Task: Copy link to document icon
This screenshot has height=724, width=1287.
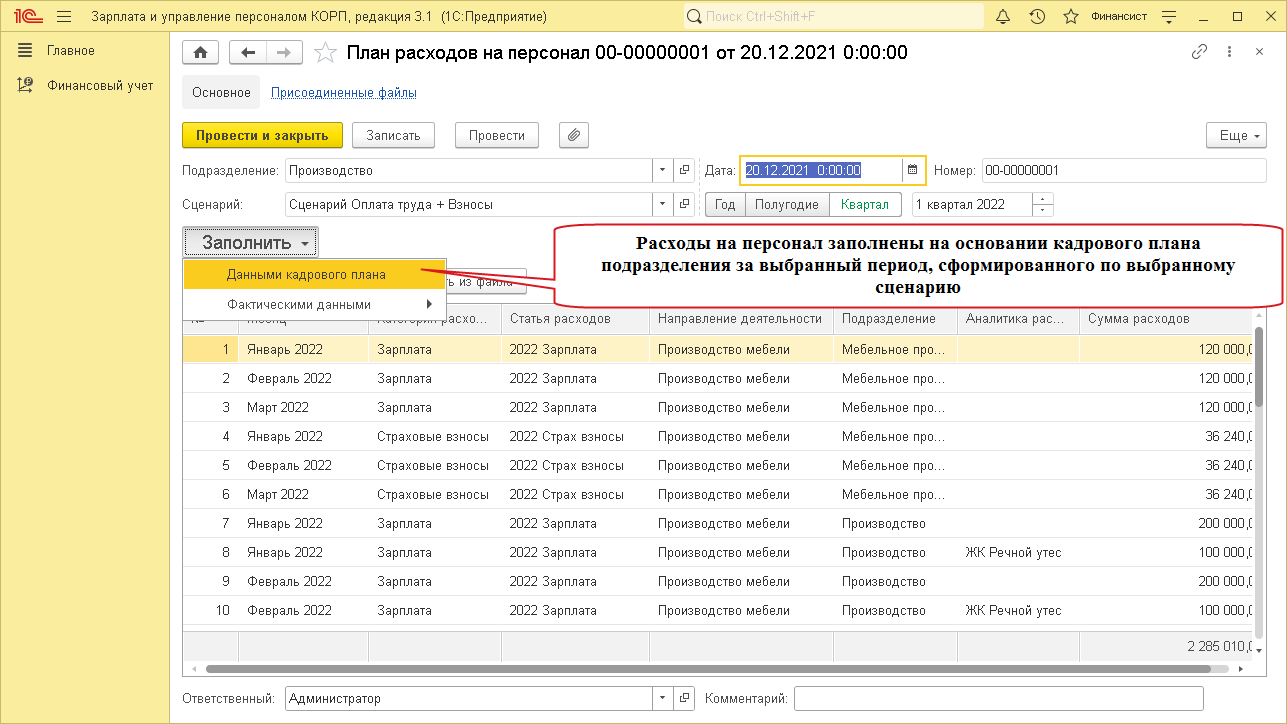Action: click(x=1199, y=53)
